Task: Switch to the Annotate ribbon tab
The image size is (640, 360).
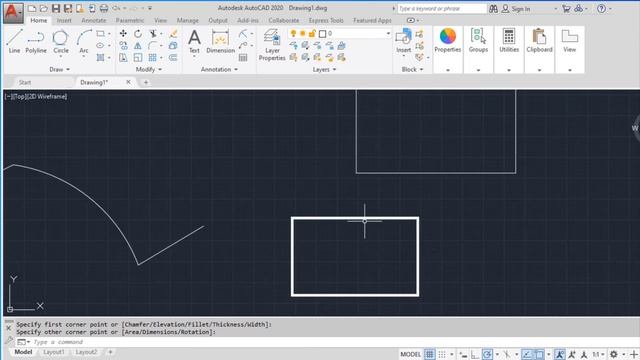Action: pyautogui.click(x=93, y=20)
